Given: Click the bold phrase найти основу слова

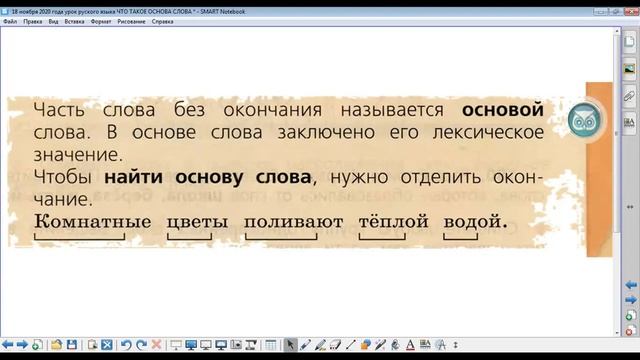Looking at the screenshot, I should [x=207, y=177].
